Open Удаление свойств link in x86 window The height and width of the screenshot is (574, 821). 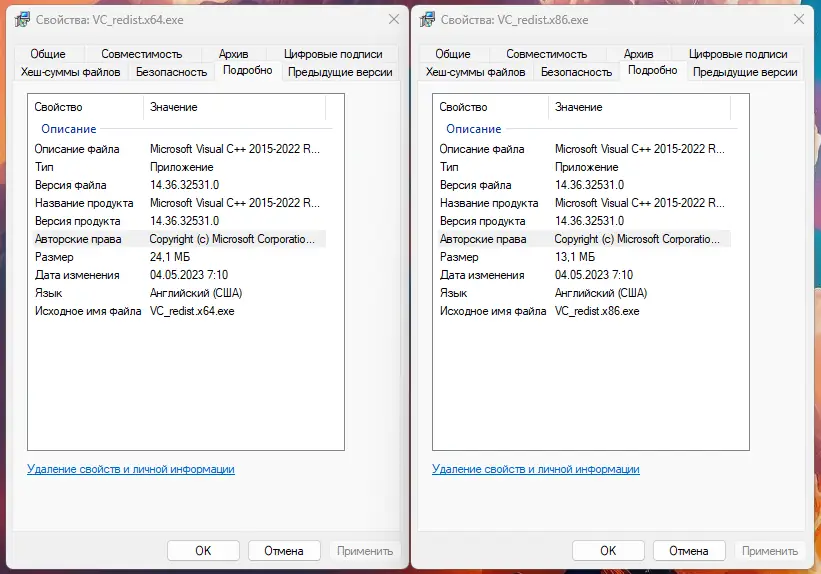(536, 469)
